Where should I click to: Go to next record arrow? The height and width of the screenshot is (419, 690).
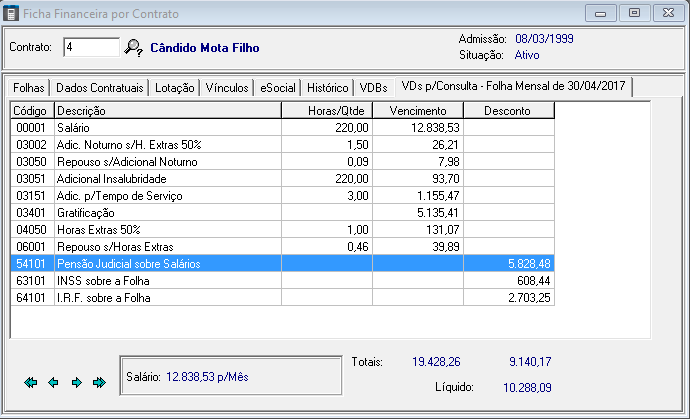click(x=76, y=382)
